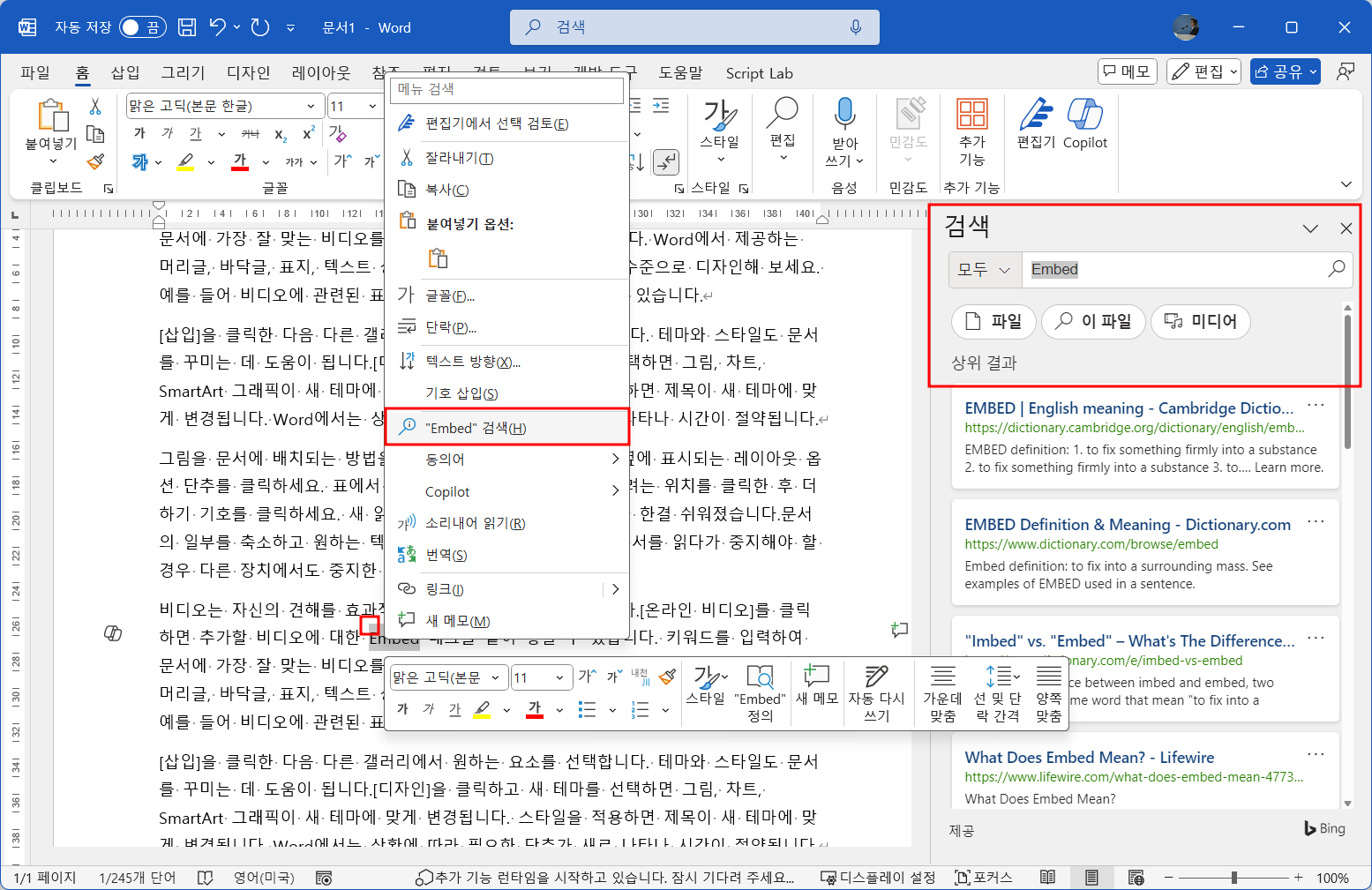1372x890 pixels.
Task: Toggle ribbon strikethrough formatting
Action: point(251,133)
